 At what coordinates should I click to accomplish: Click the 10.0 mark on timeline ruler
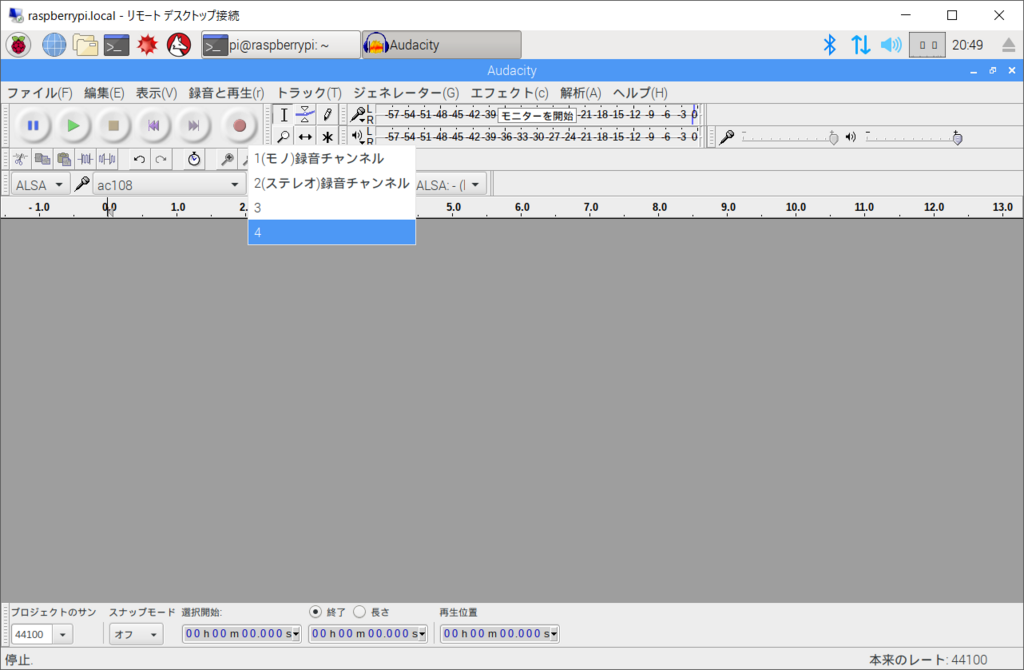click(x=795, y=207)
